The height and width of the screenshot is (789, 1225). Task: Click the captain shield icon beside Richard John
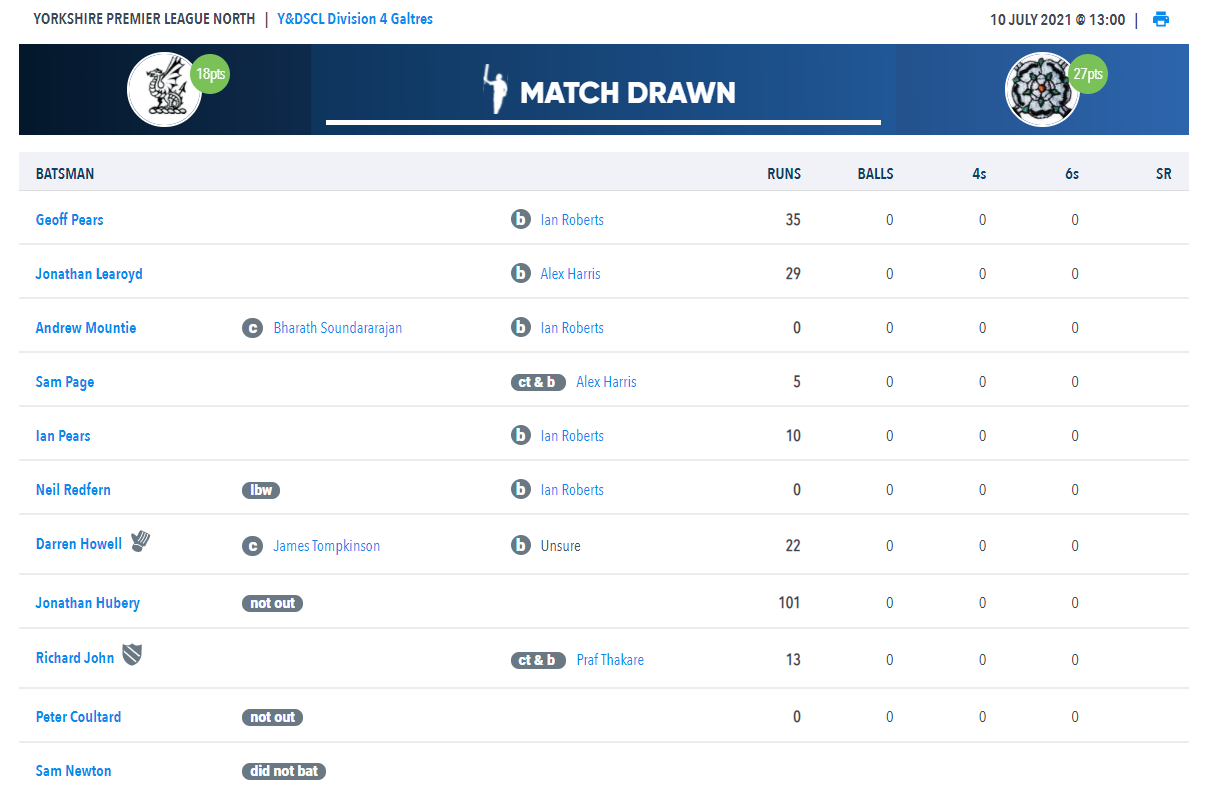coord(132,656)
